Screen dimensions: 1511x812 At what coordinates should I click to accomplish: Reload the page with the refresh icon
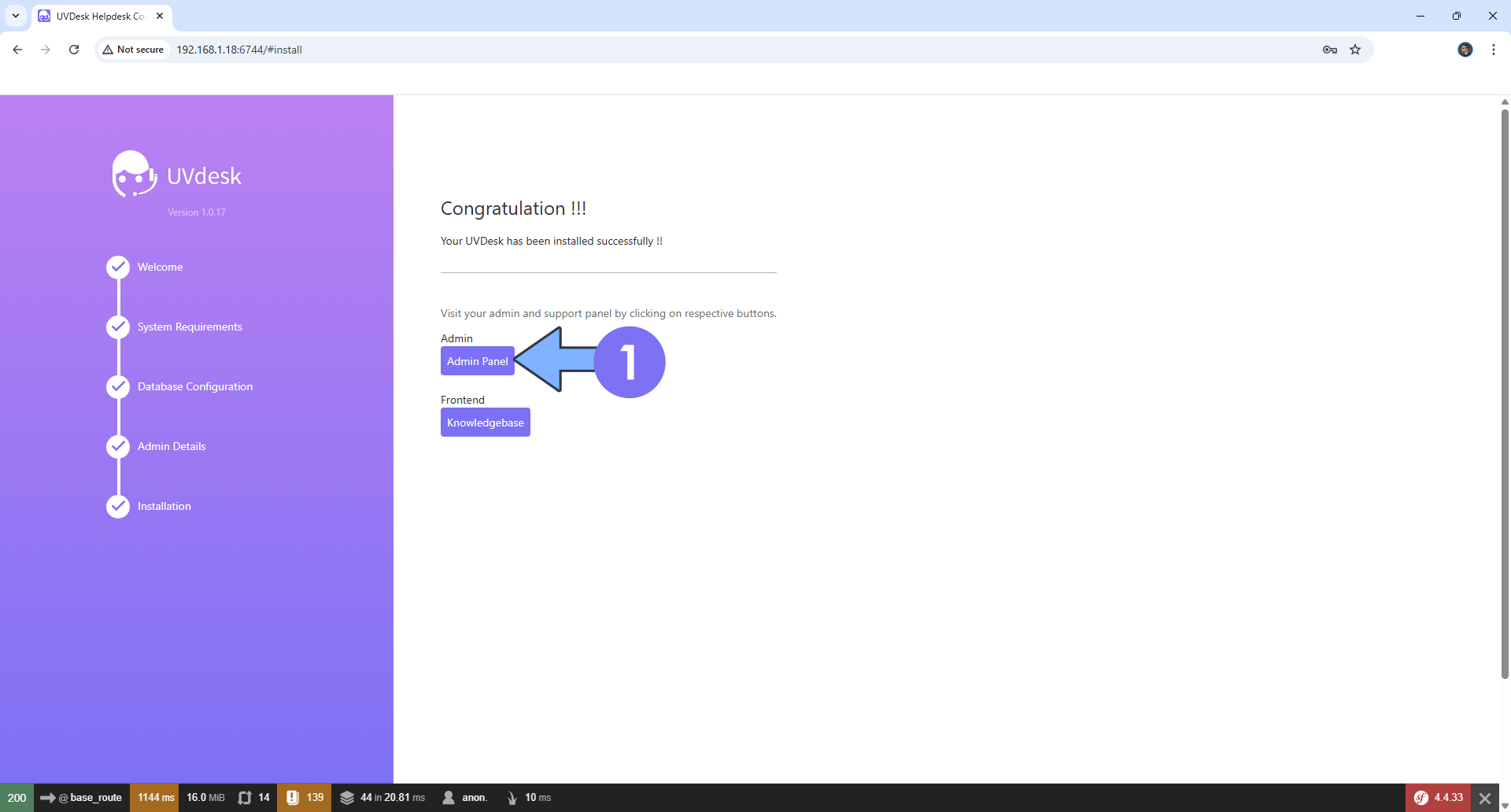pos(74,50)
